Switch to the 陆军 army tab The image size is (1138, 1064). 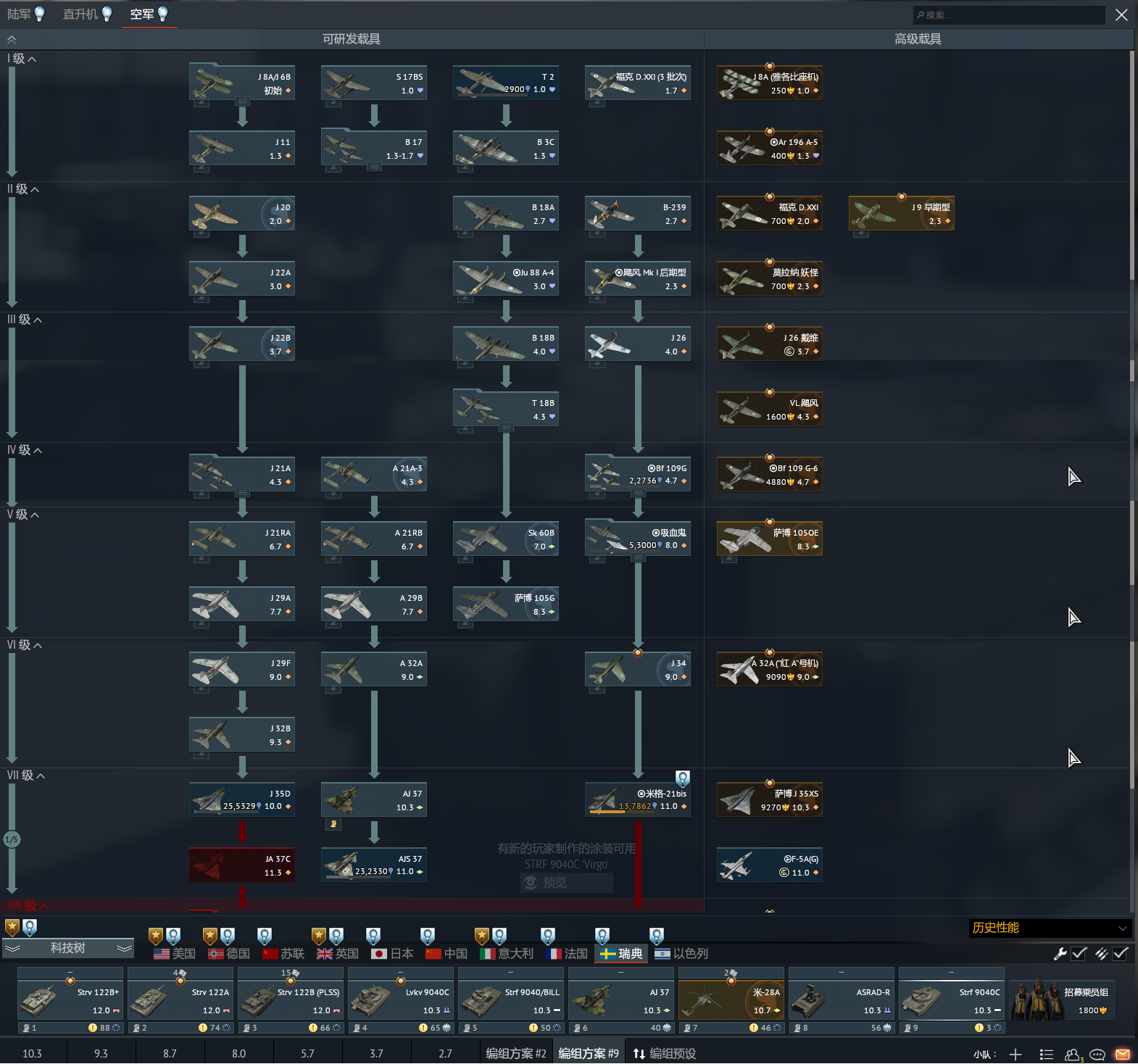coord(26,14)
